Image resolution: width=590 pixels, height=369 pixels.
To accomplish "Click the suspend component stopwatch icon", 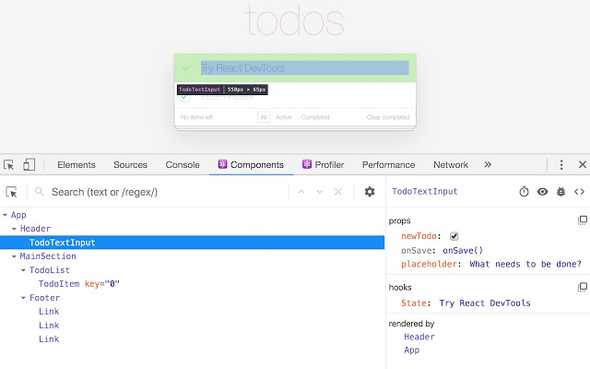I will (524, 192).
